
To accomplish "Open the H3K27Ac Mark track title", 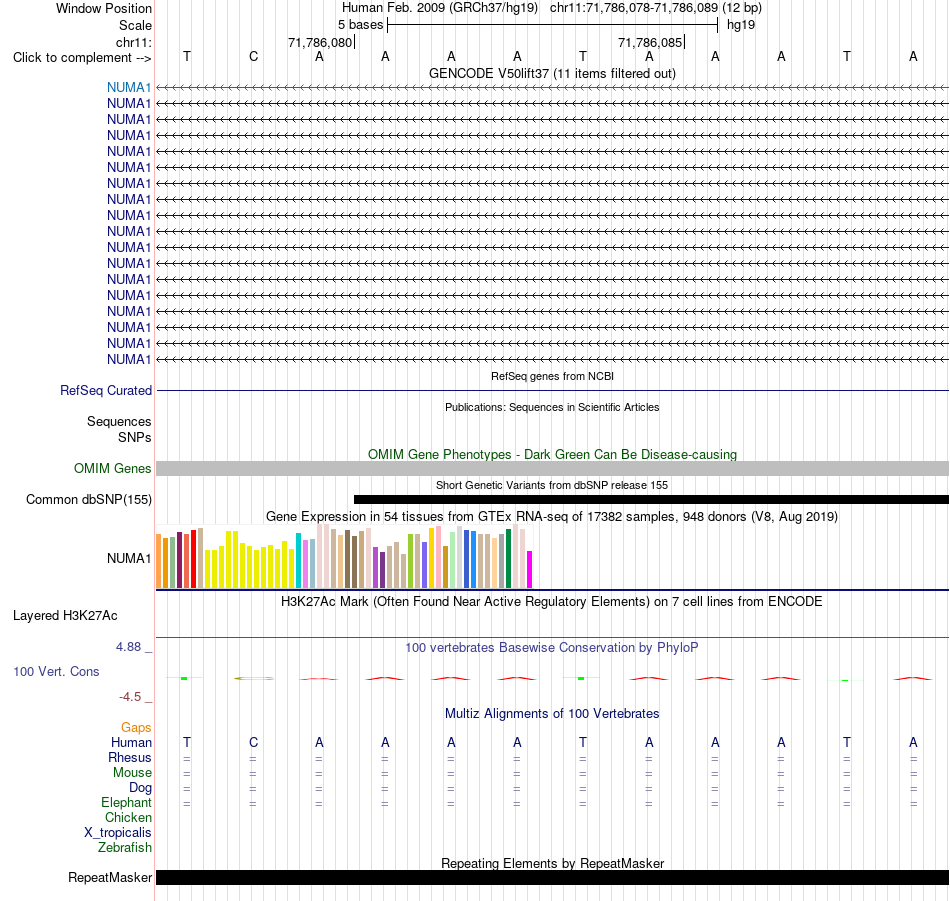I will (x=552, y=602).
